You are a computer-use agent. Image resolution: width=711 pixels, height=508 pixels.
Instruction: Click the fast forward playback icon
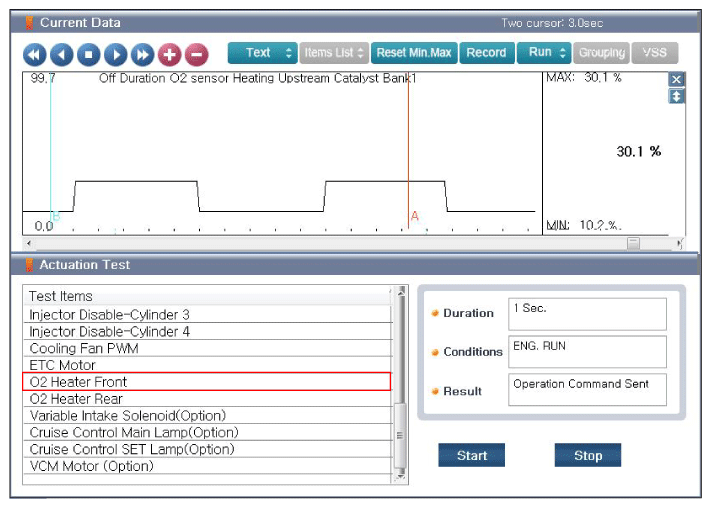pyautogui.click(x=143, y=54)
